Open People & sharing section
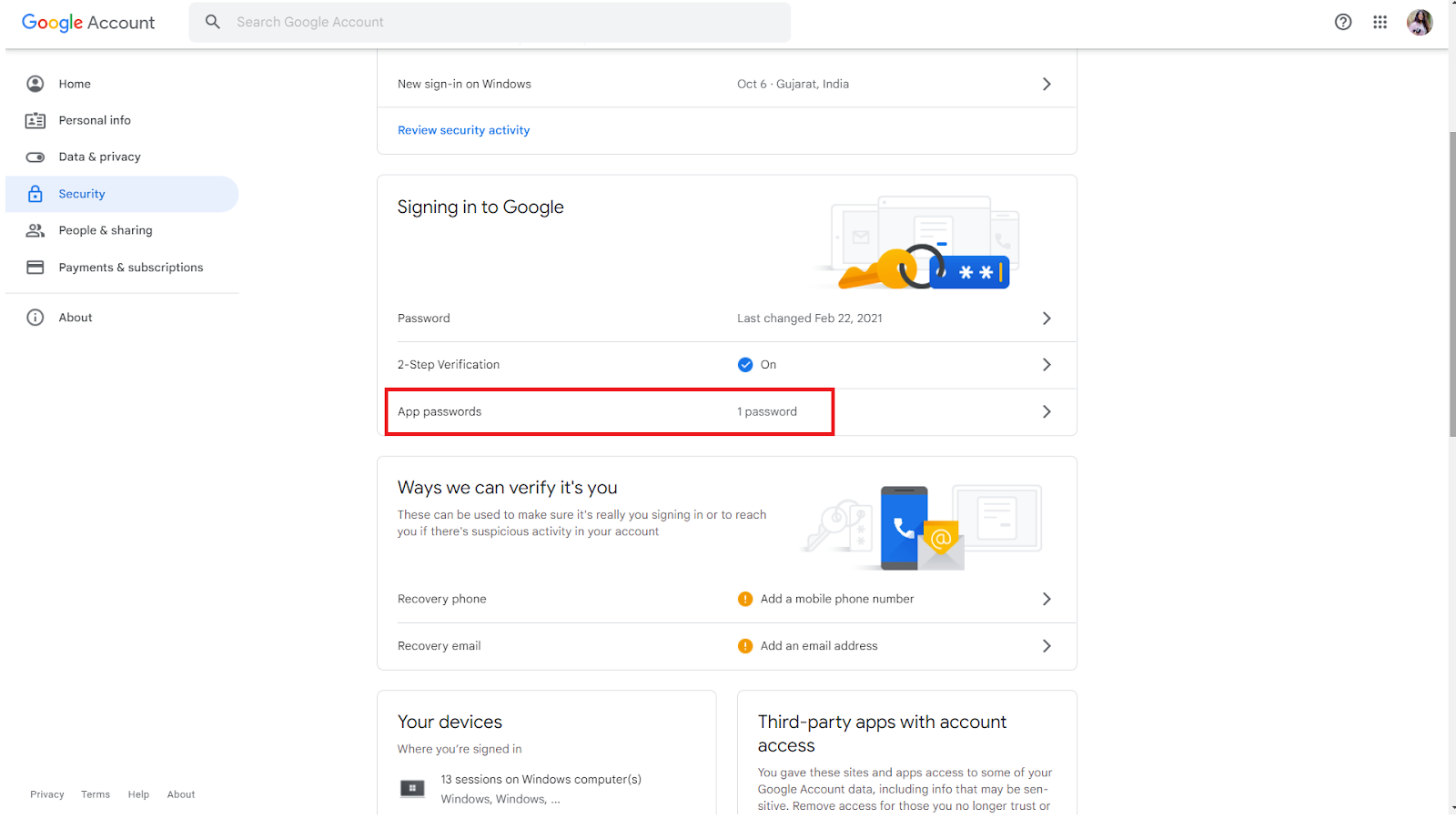Screen dimensions: 1456x819 (106, 230)
